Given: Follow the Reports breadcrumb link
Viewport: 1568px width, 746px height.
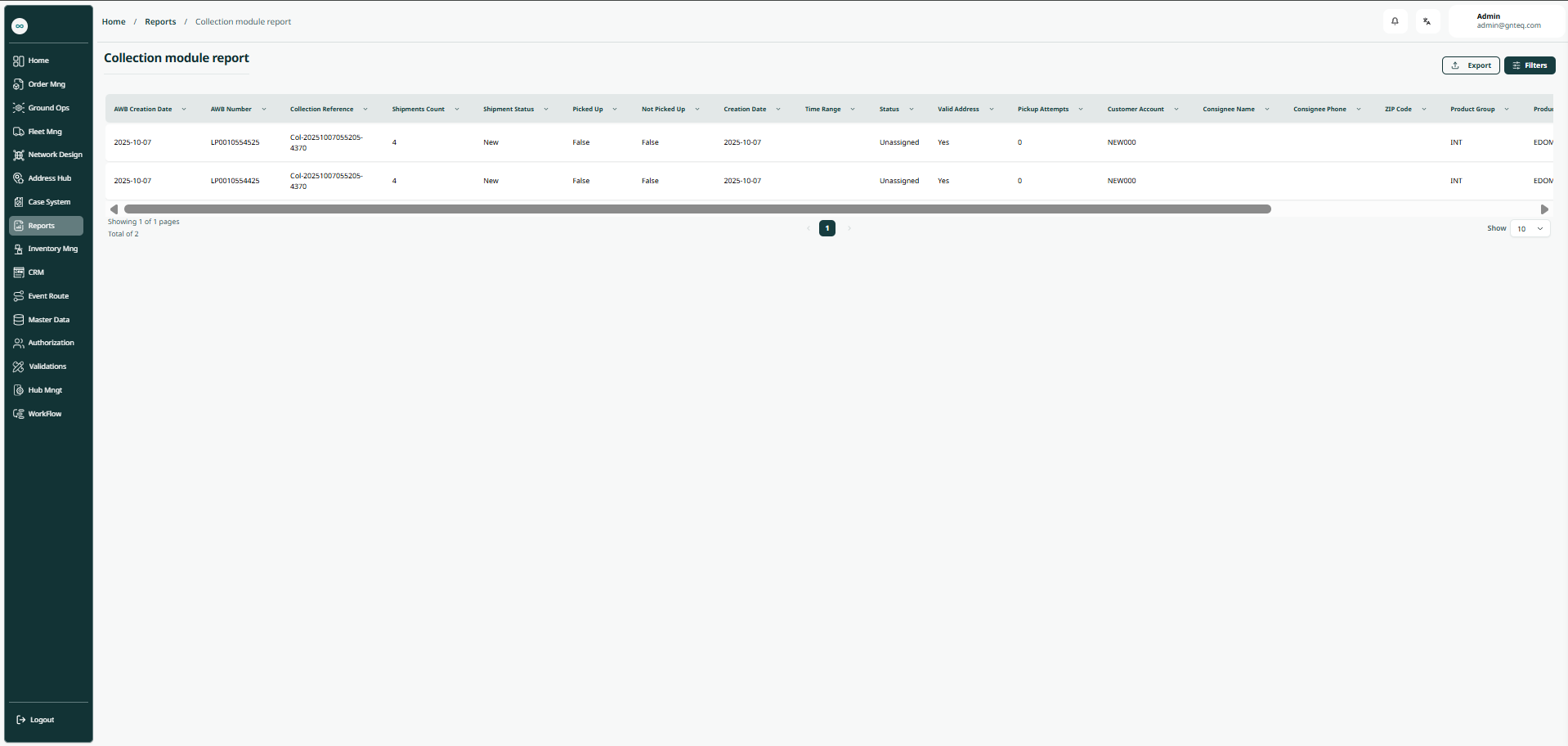Looking at the screenshot, I should pyautogui.click(x=160, y=22).
